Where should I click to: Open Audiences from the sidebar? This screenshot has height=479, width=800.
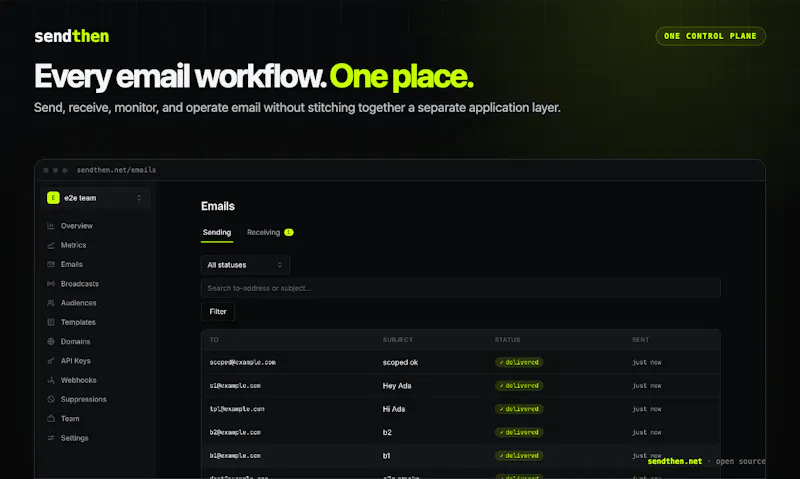click(x=78, y=303)
